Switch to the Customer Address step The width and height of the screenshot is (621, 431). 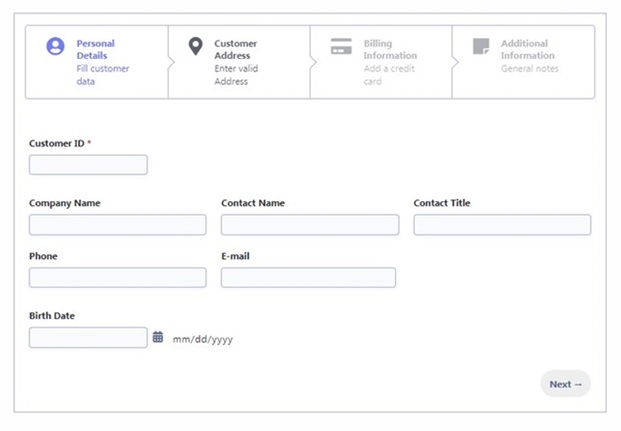coord(238,62)
